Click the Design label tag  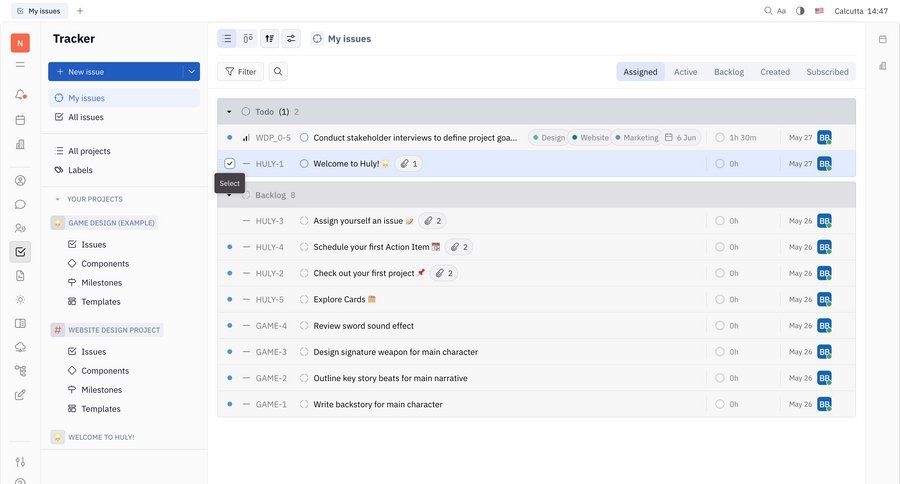tap(548, 138)
